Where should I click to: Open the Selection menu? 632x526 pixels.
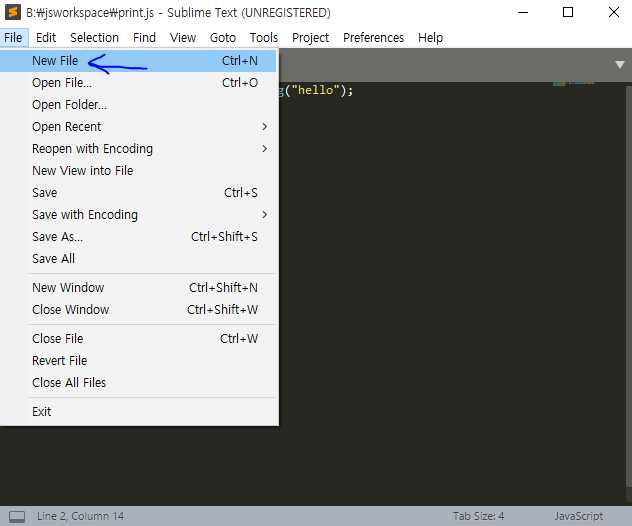pos(94,37)
